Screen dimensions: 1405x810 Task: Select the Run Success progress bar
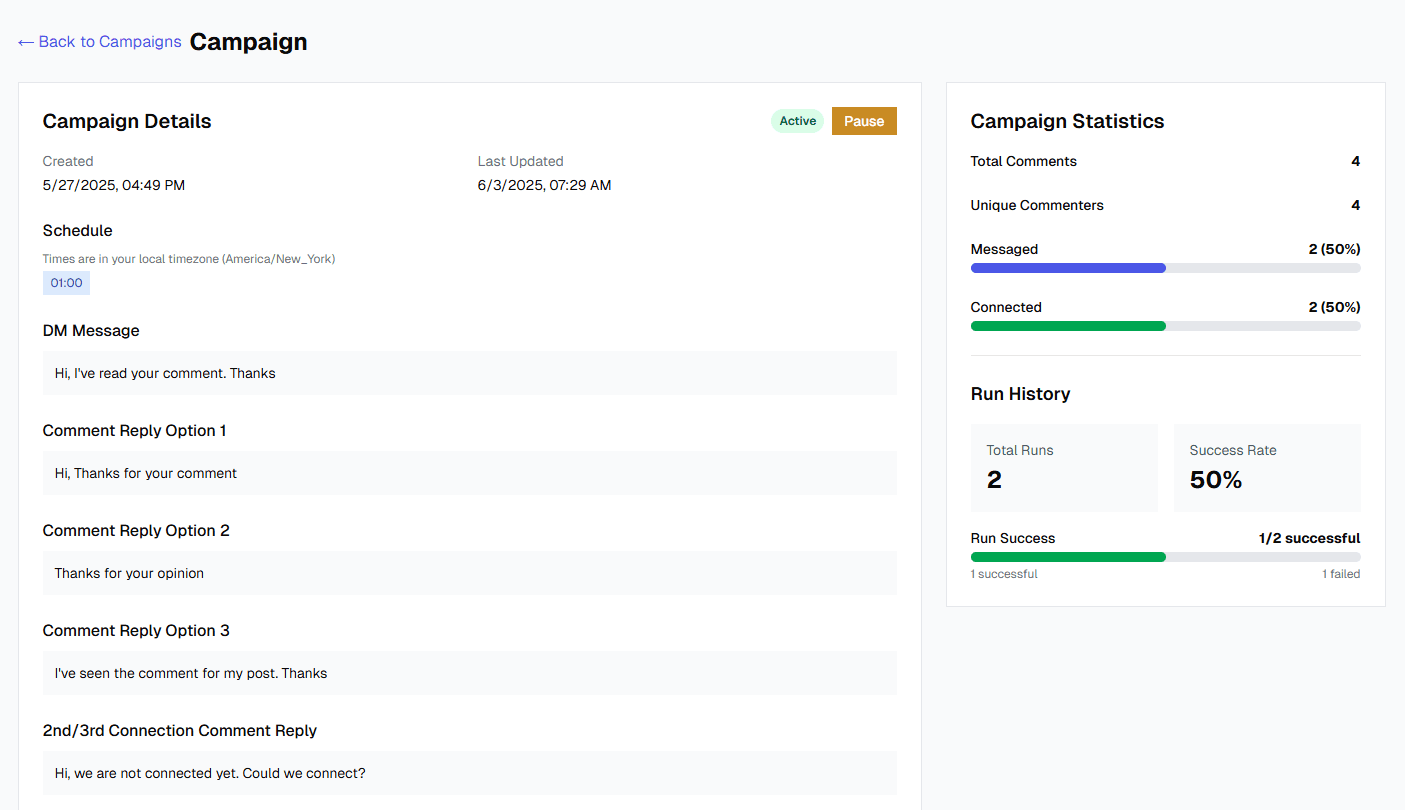point(1165,556)
